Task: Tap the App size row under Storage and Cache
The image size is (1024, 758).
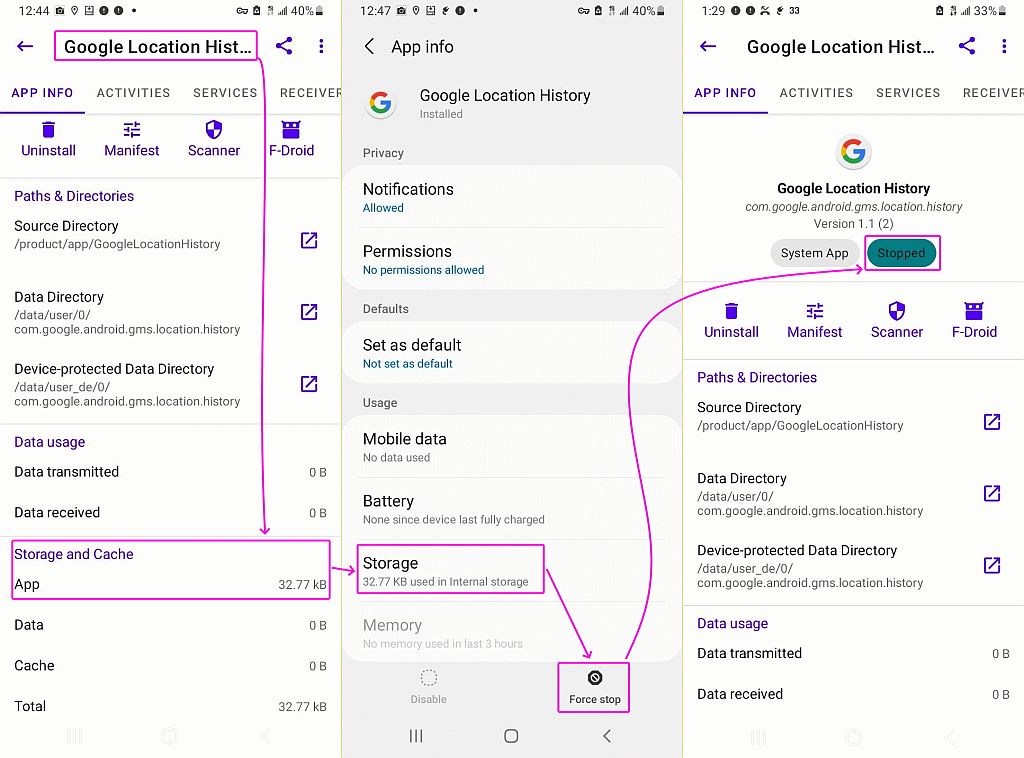Action: click(x=170, y=584)
